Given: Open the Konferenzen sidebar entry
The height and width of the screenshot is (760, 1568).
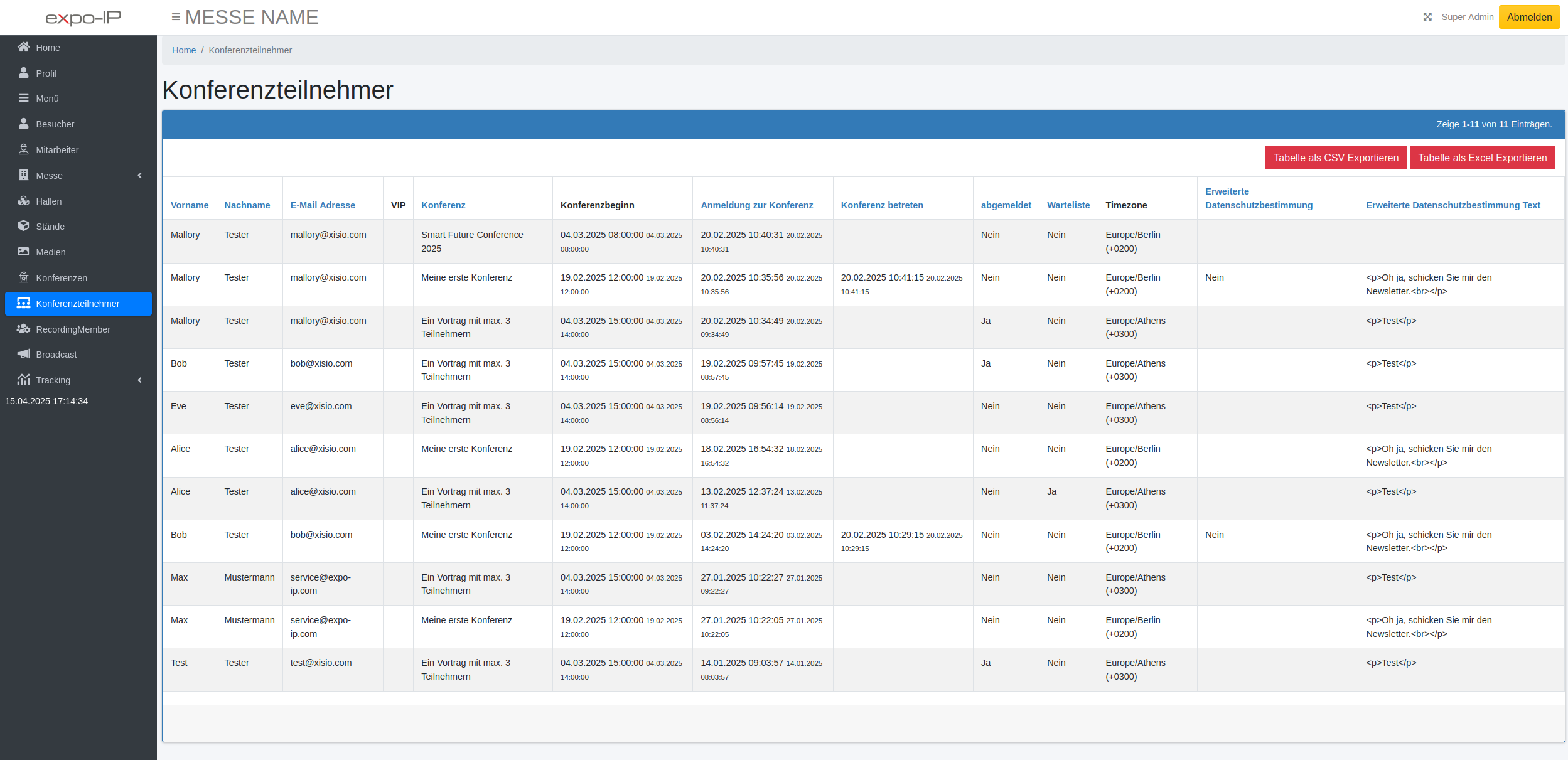Looking at the screenshot, I should pyautogui.click(x=61, y=278).
